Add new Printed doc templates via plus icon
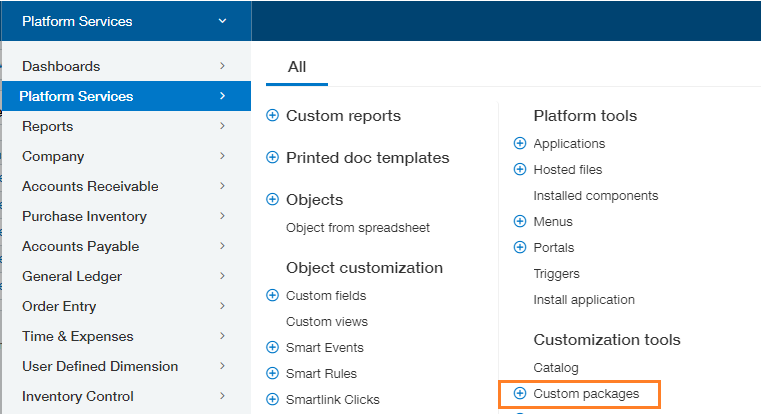The image size is (761, 414). click(273, 157)
